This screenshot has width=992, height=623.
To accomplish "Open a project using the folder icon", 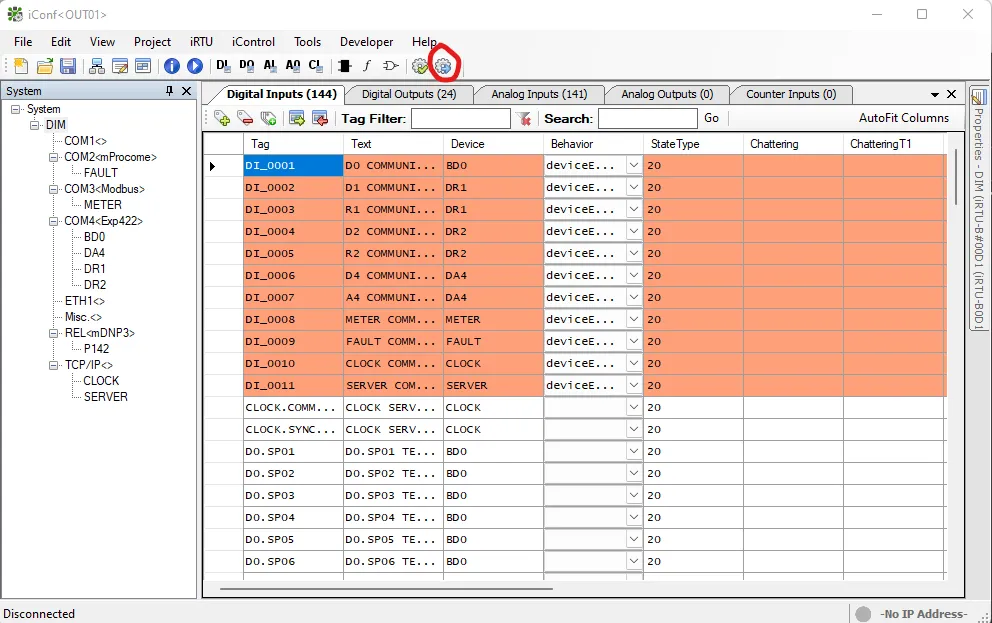I will (x=44, y=66).
